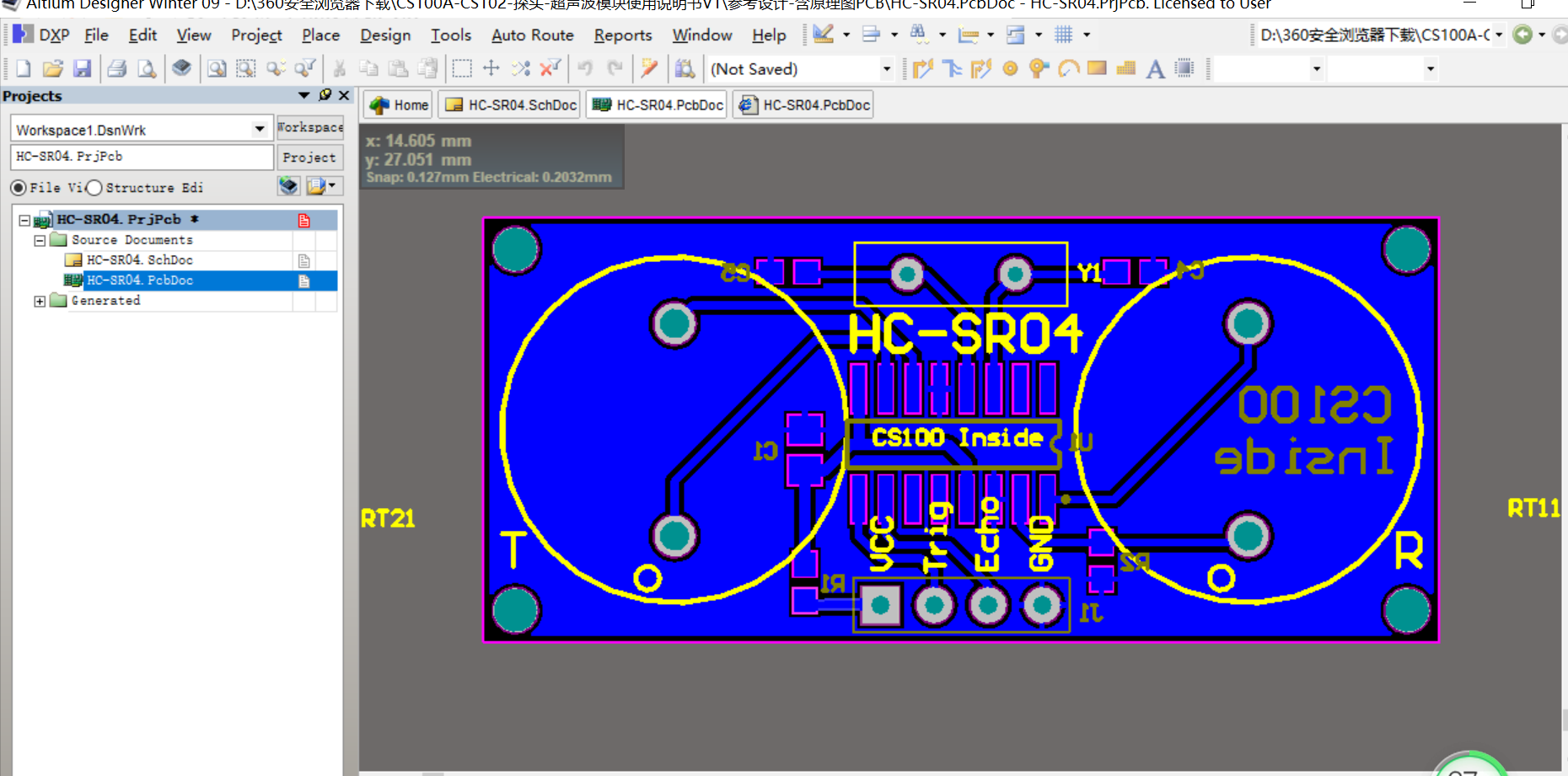Place a via tool icon
This screenshot has height=776, width=1568.
click(1039, 68)
